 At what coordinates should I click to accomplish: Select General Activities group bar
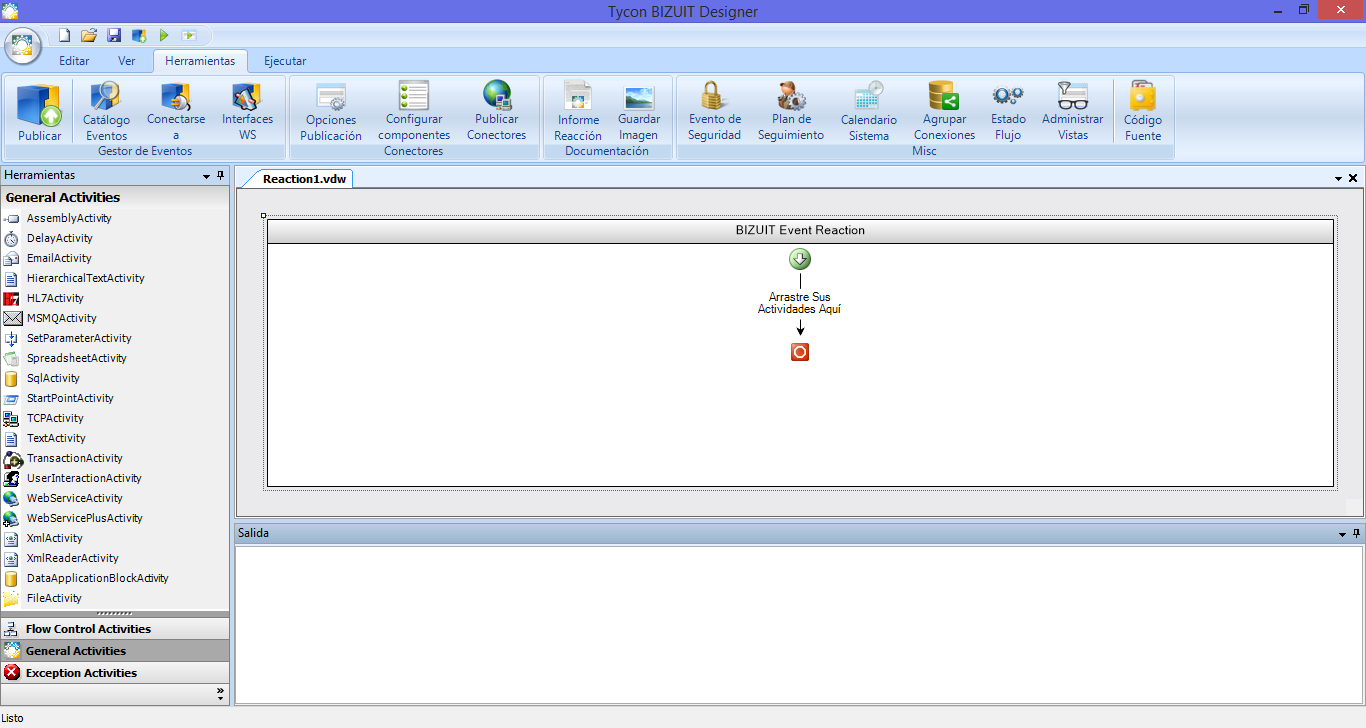115,651
